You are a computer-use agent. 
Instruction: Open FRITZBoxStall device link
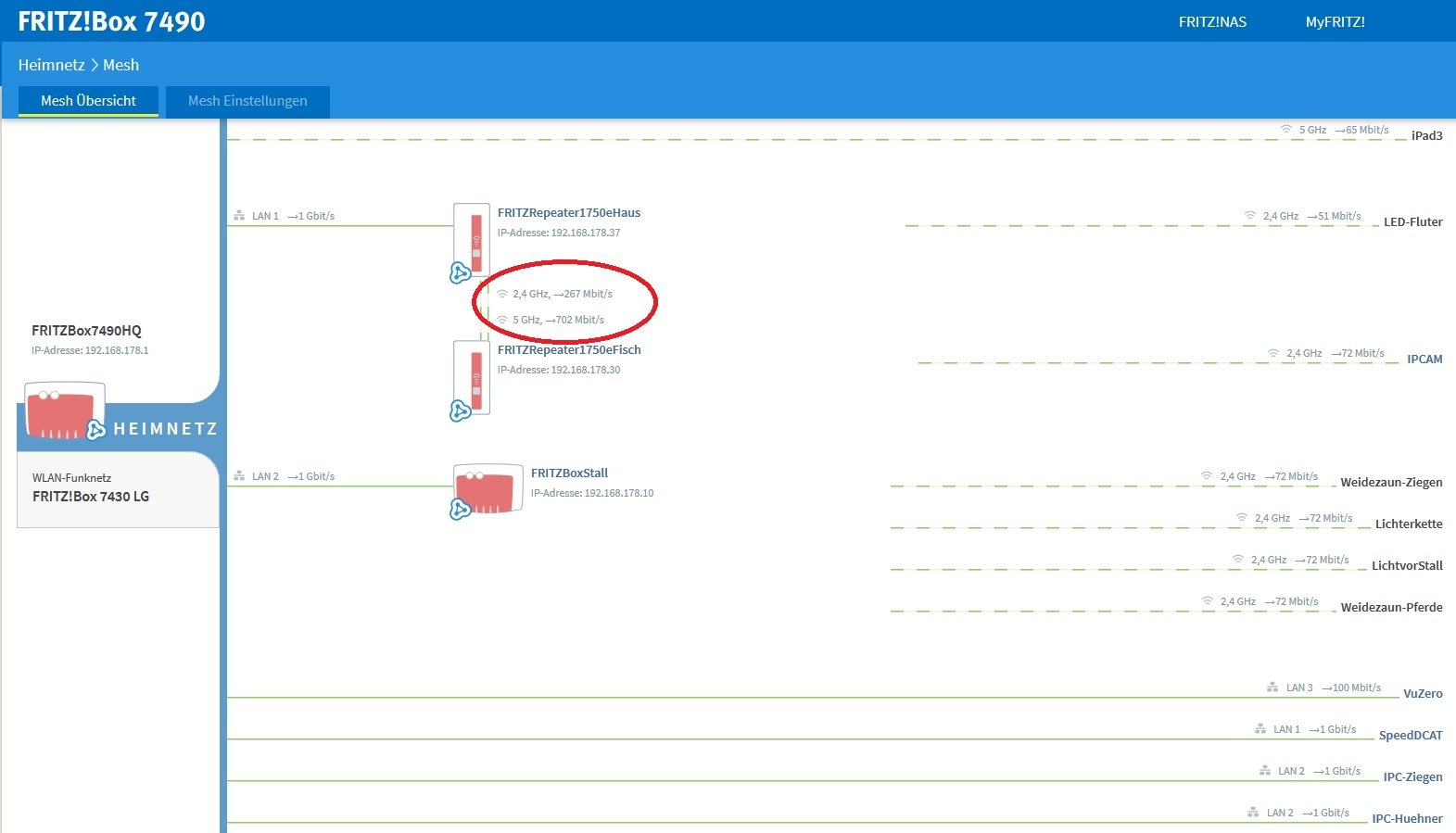pos(569,473)
